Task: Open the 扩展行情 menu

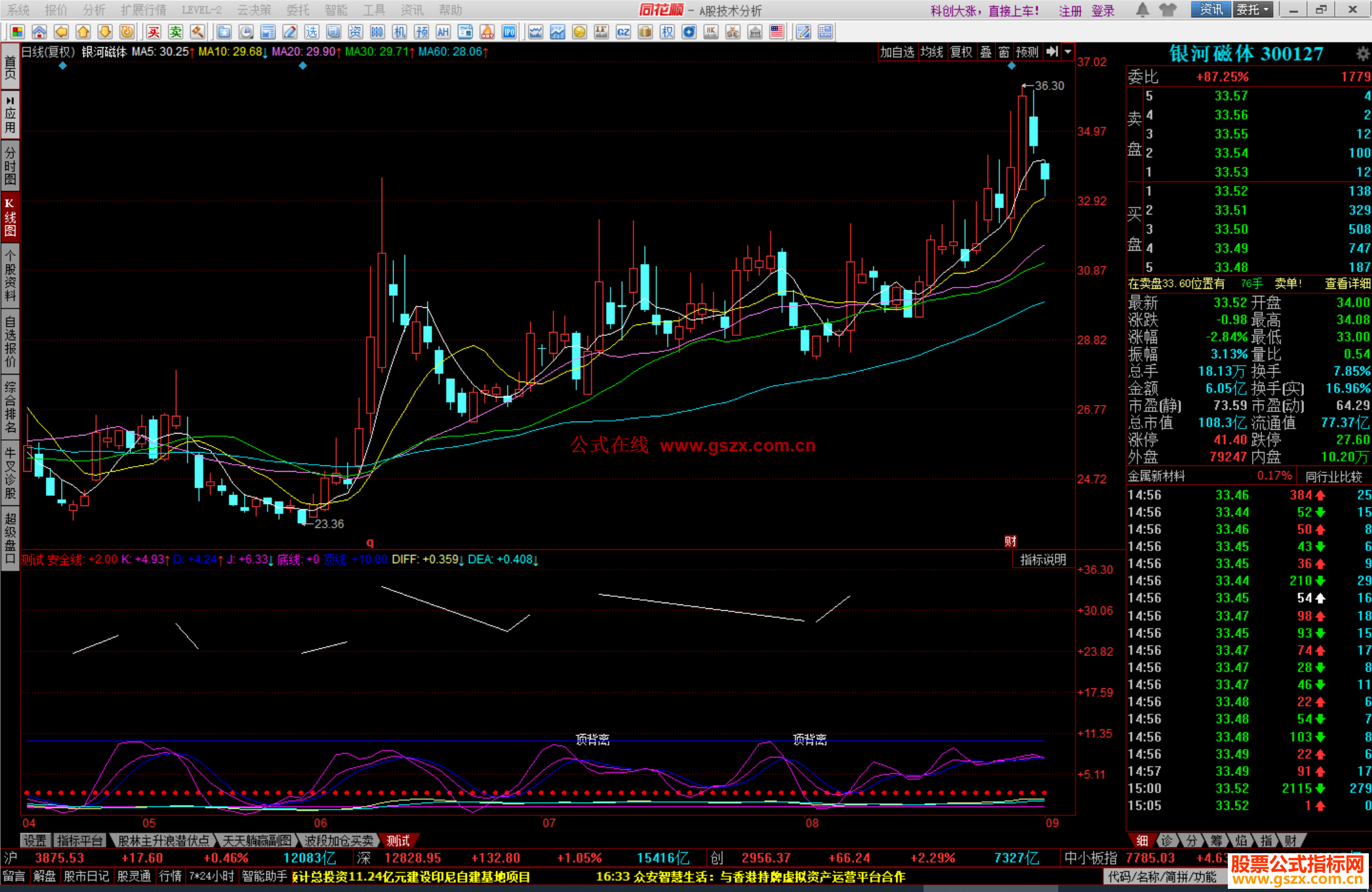Action: [x=144, y=10]
